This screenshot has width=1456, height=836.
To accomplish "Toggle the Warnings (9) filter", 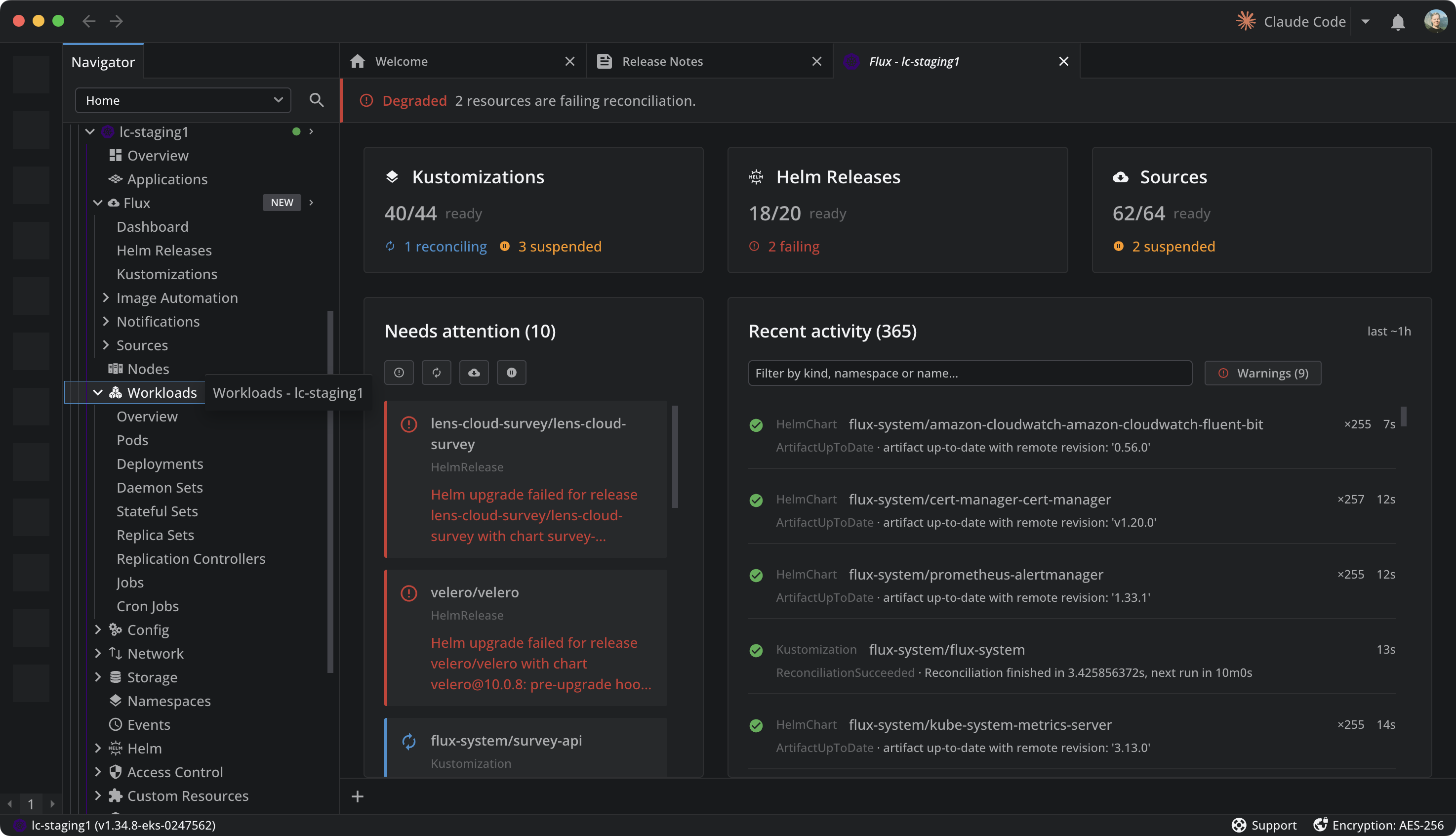I will pyautogui.click(x=1262, y=373).
